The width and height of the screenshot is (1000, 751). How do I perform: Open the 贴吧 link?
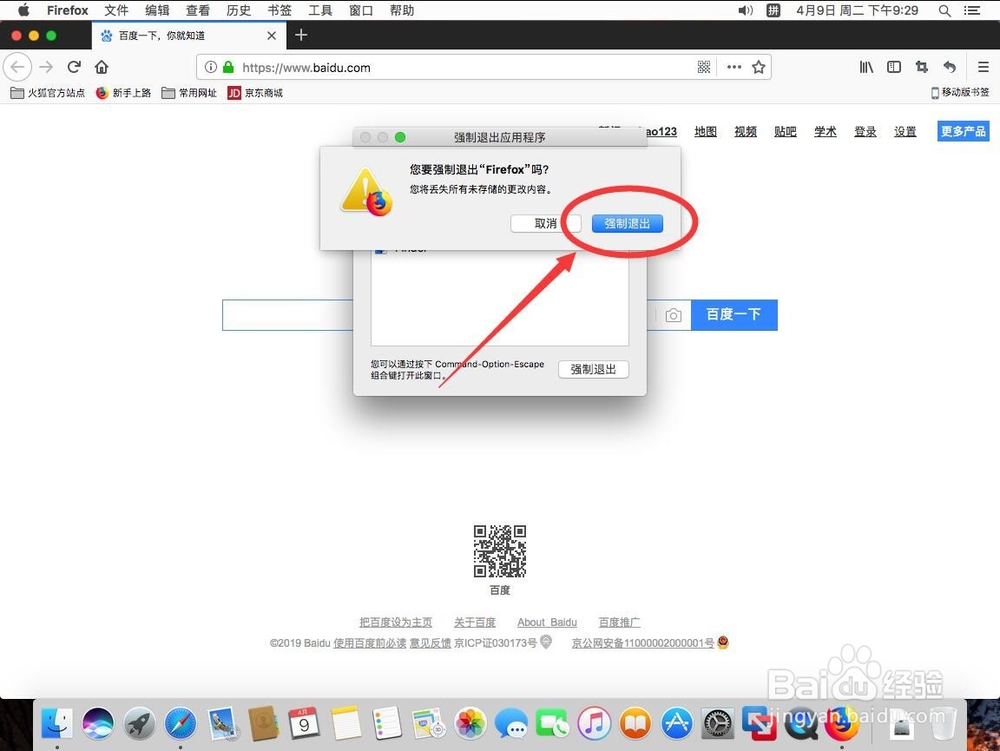pyautogui.click(x=785, y=131)
